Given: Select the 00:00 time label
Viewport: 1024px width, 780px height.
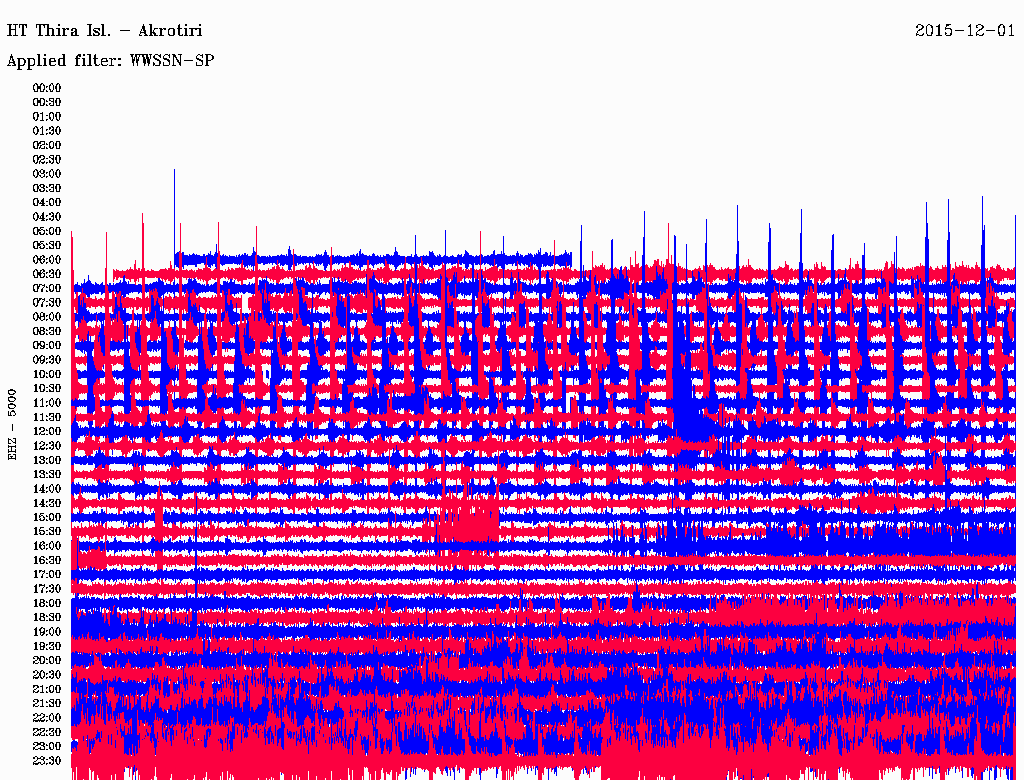Looking at the screenshot, I should [x=47, y=88].
